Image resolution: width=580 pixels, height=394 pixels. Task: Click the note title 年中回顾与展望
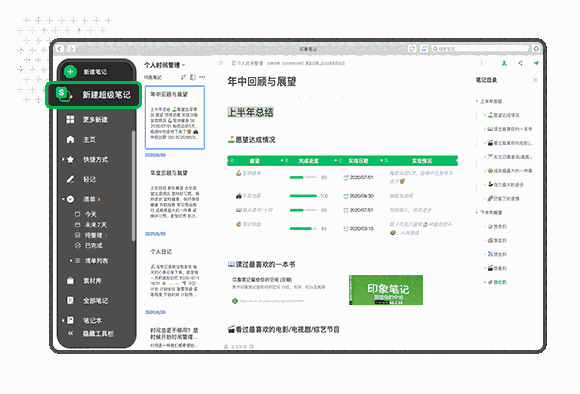(x=262, y=81)
